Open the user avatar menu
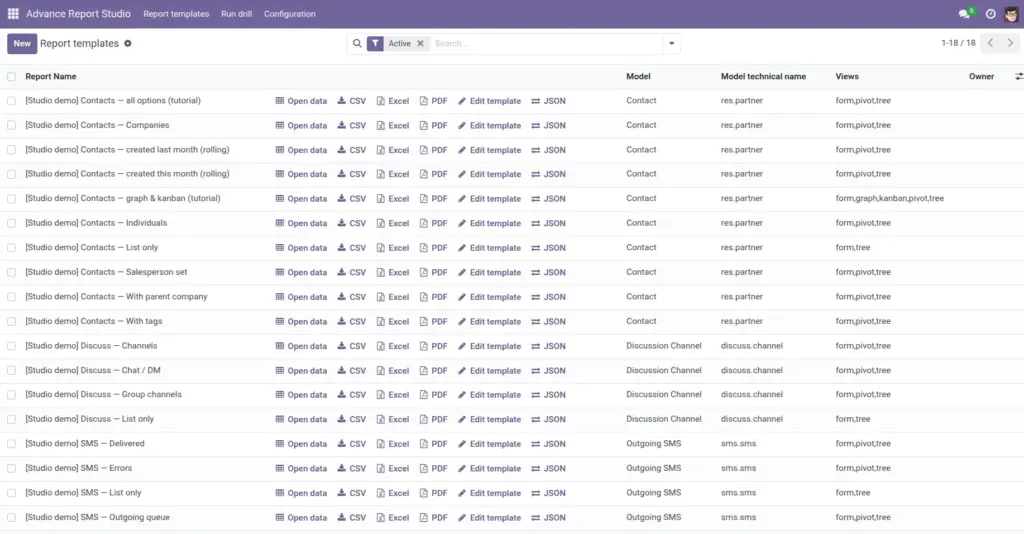This screenshot has height=534, width=1024. [1010, 14]
